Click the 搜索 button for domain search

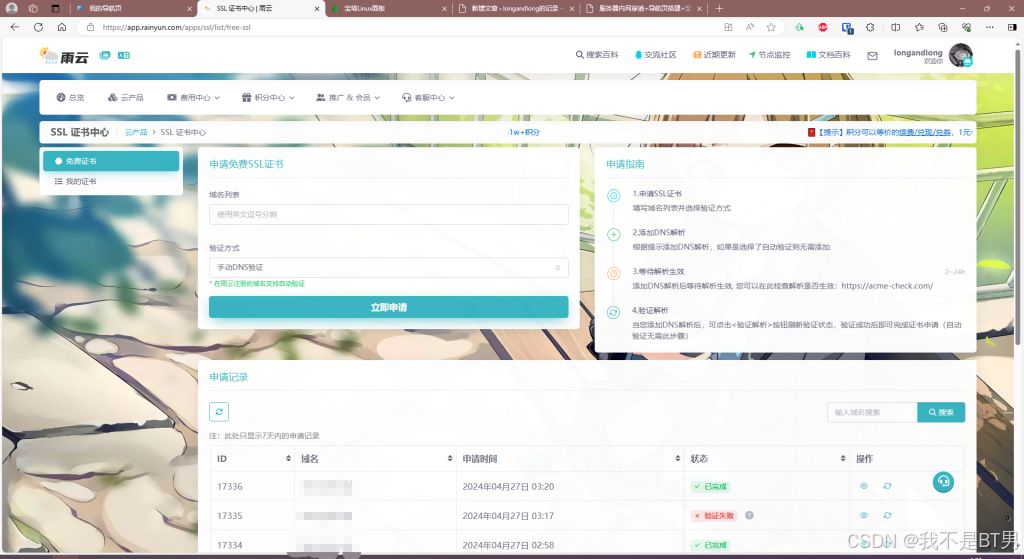click(x=941, y=412)
